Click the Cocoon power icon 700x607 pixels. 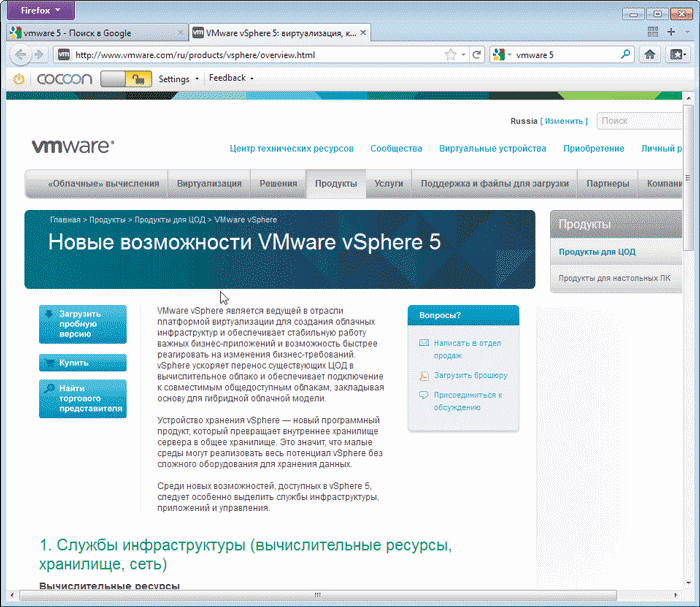(x=19, y=79)
